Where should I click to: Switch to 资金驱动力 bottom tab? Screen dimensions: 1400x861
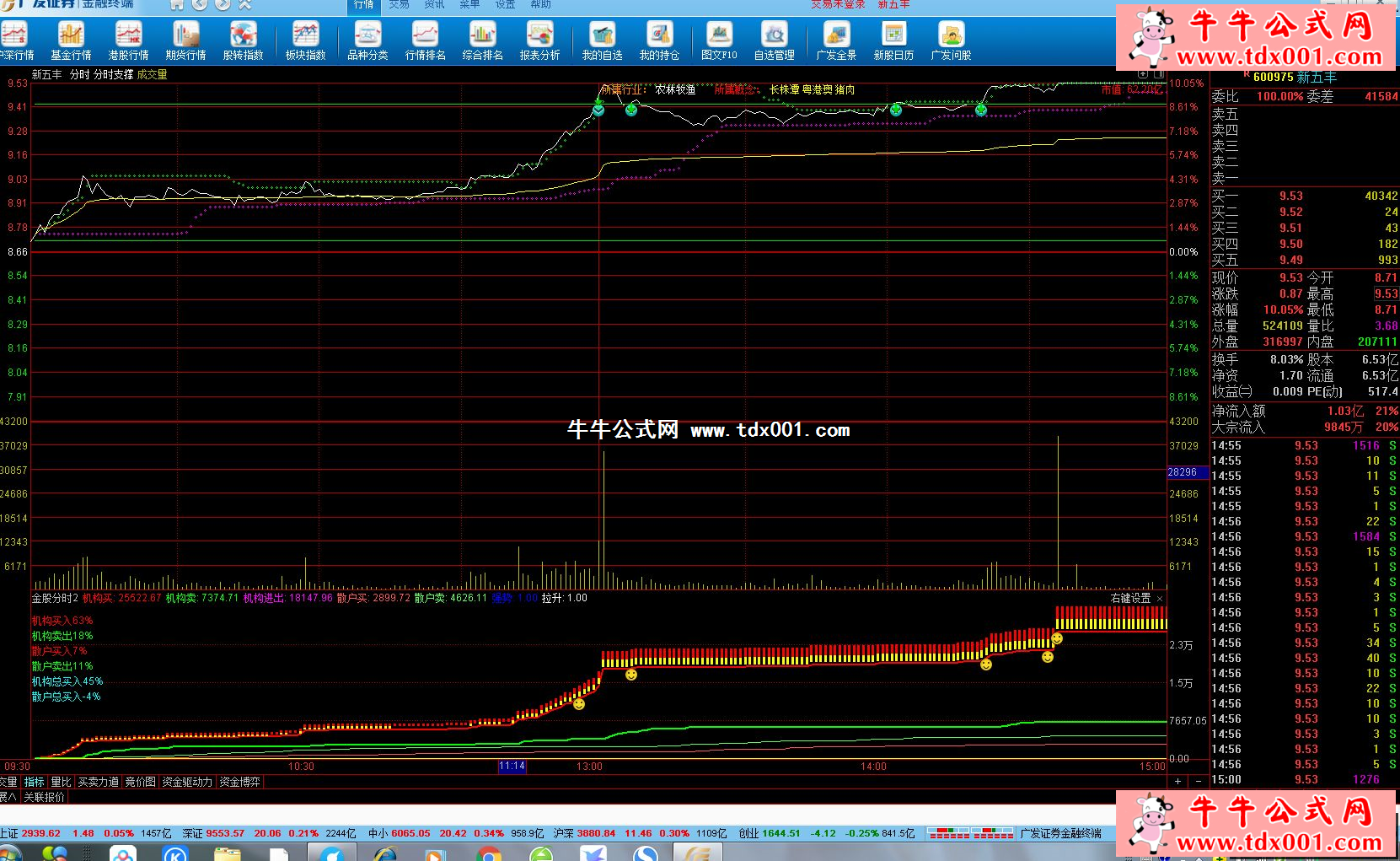[x=187, y=782]
